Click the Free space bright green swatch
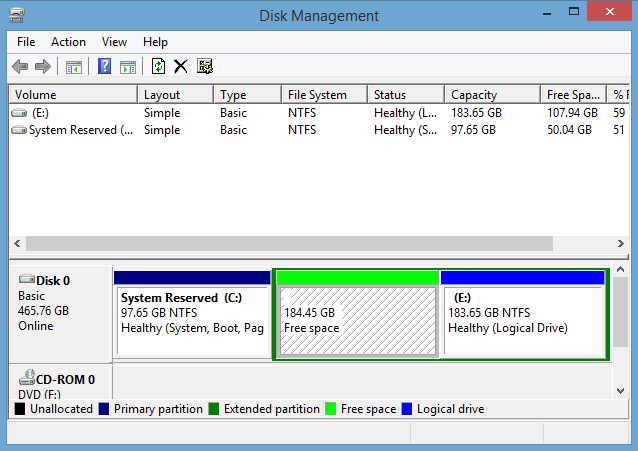Image resolution: width=638 pixels, height=451 pixels. [x=331, y=409]
